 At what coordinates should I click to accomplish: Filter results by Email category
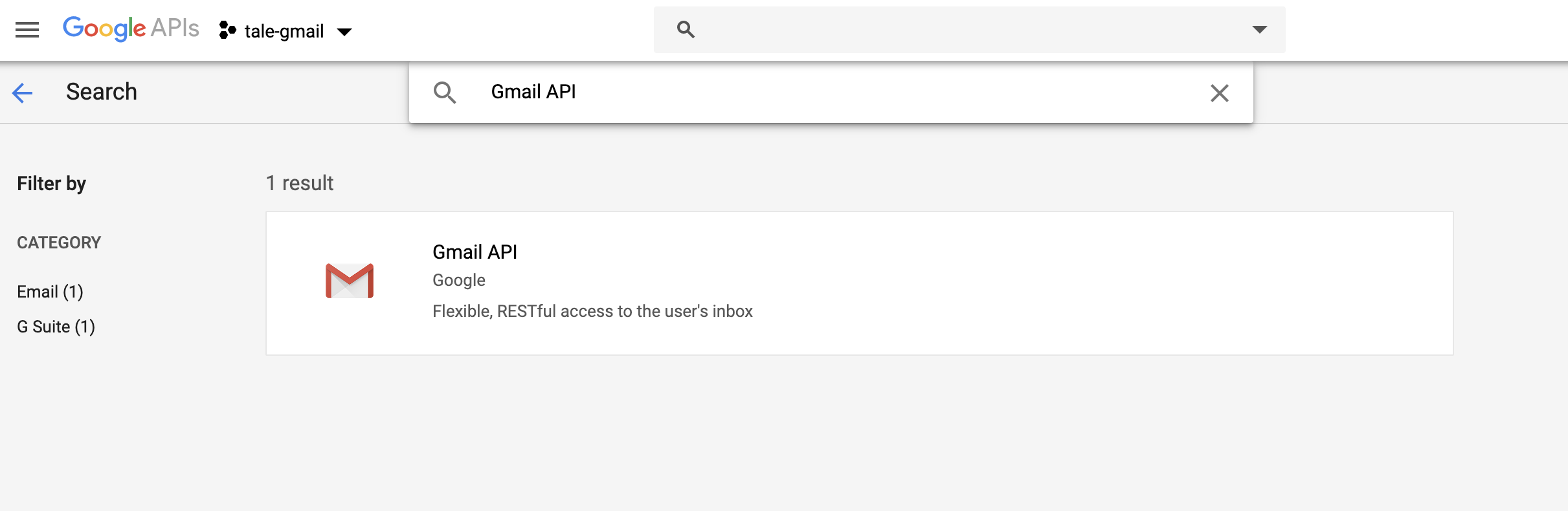(x=50, y=292)
